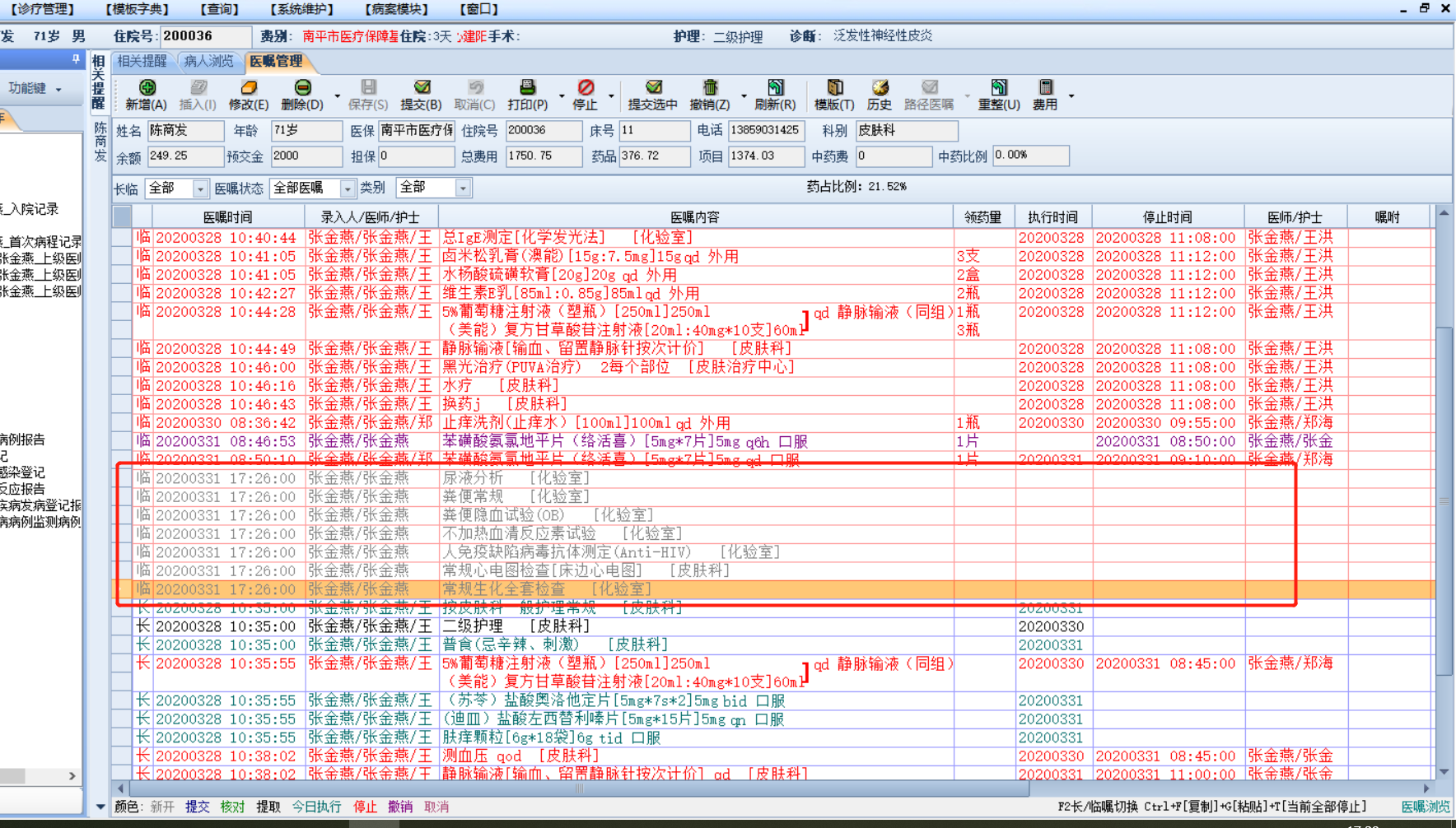Image resolution: width=1456 pixels, height=828 pixels.
Task: Open the 【系统维护】 menu
Action: click(x=301, y=9)
